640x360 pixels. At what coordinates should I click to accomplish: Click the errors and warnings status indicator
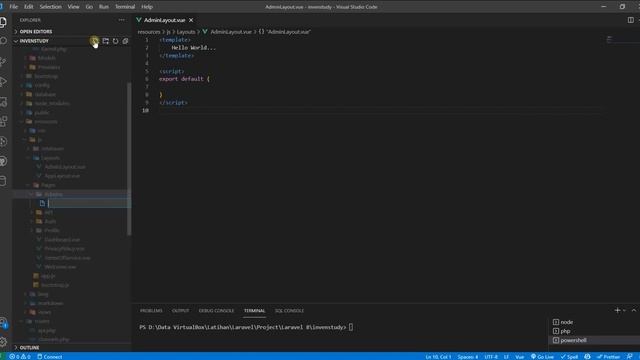[20, 356]
